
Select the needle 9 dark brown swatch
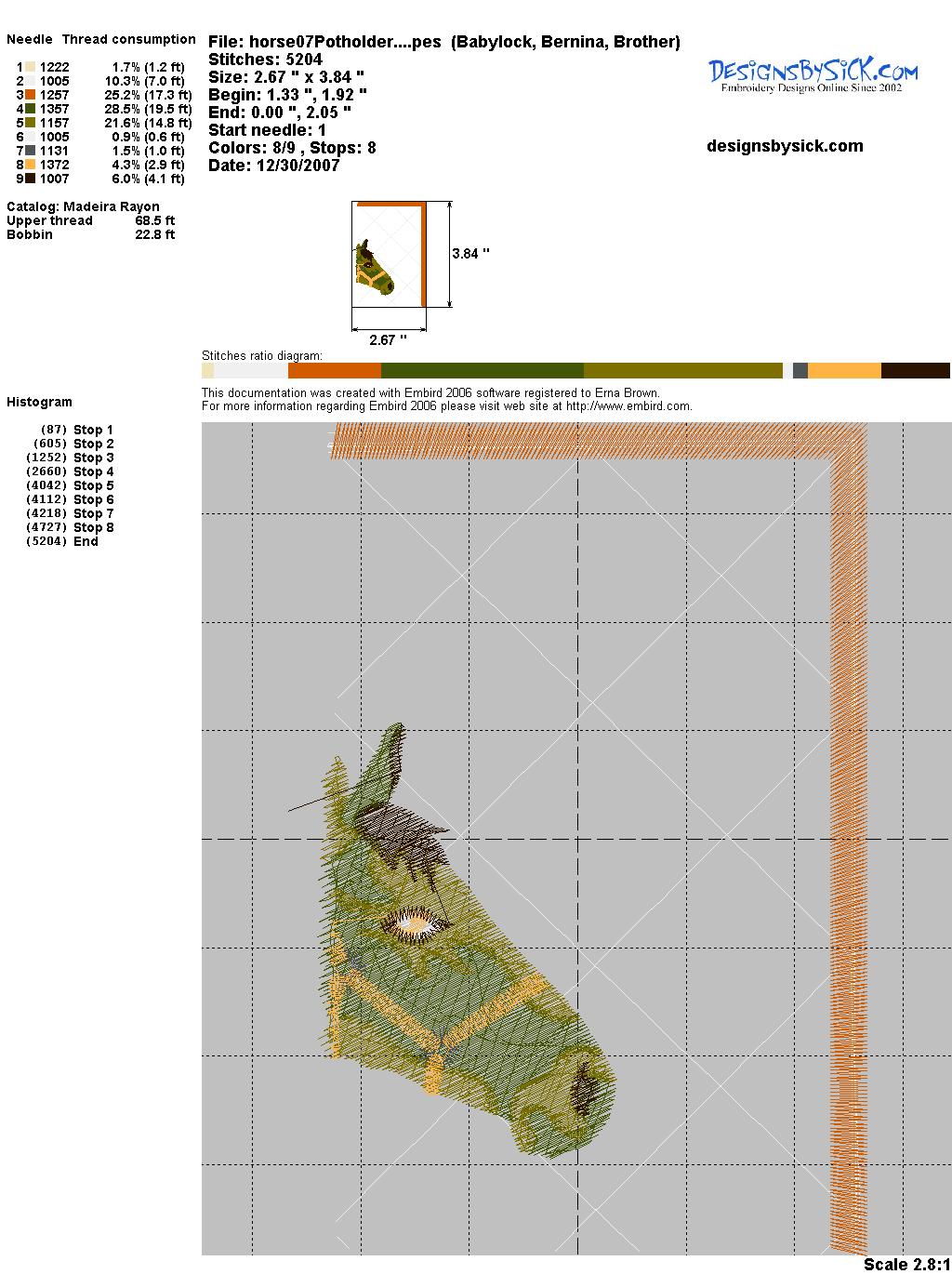30,179
